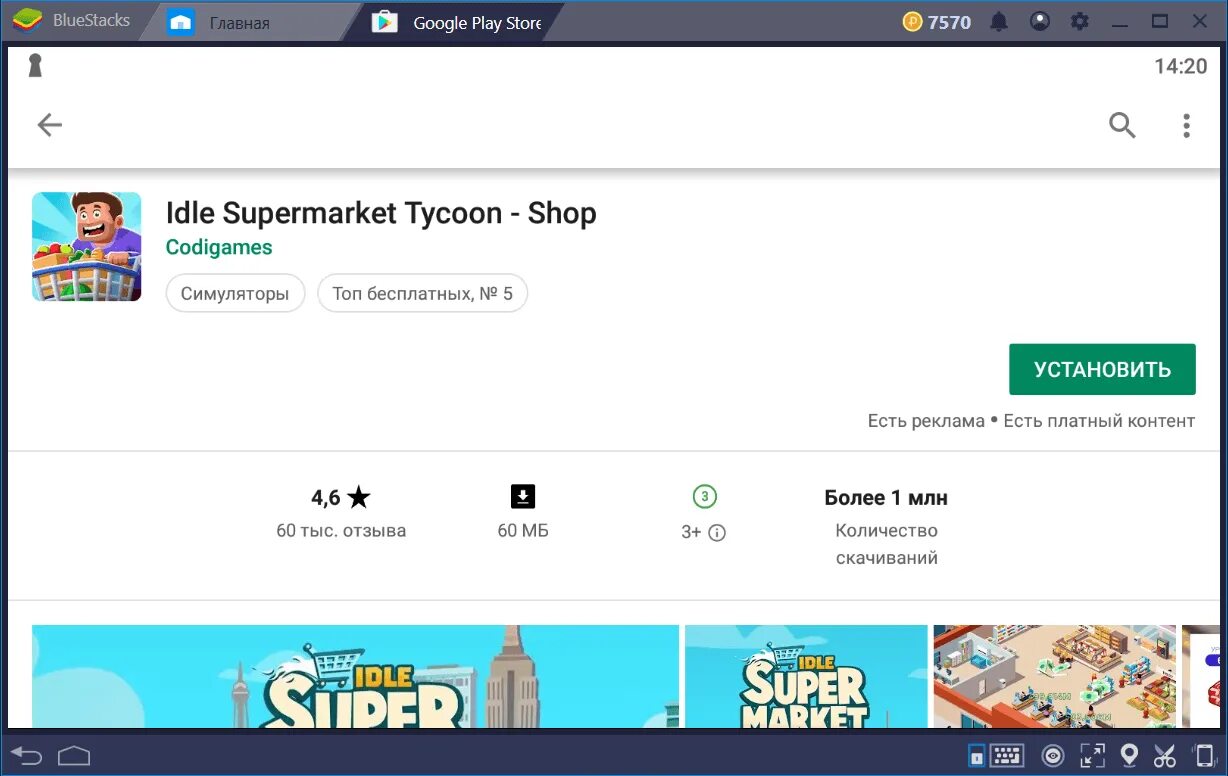Open the Idle Super Market logo screenshot
Image resolution: width=1228 pixels, height=776 pixels.
tap(806, 676)
